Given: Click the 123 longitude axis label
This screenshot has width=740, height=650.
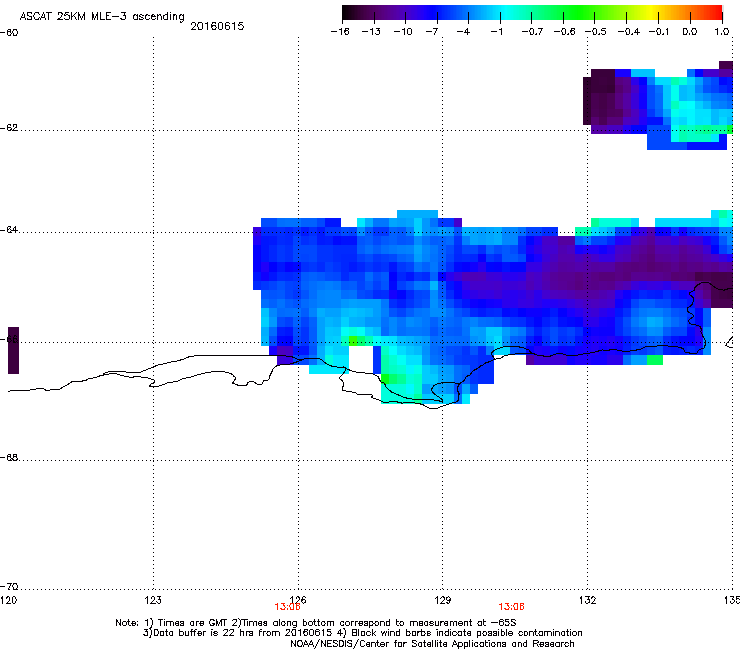Looking at the screenshot, I should point(153,600).
